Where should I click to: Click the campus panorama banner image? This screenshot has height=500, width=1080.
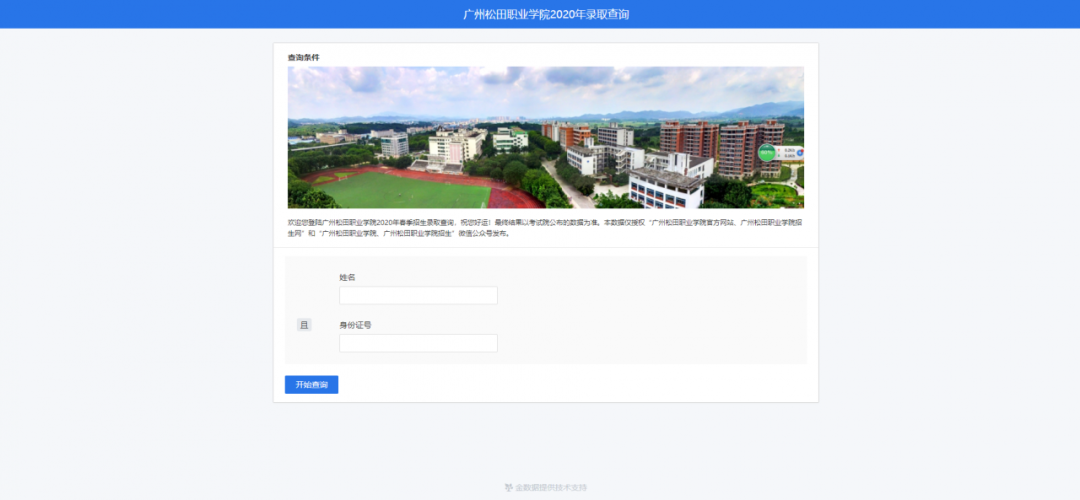coord(546,137)
